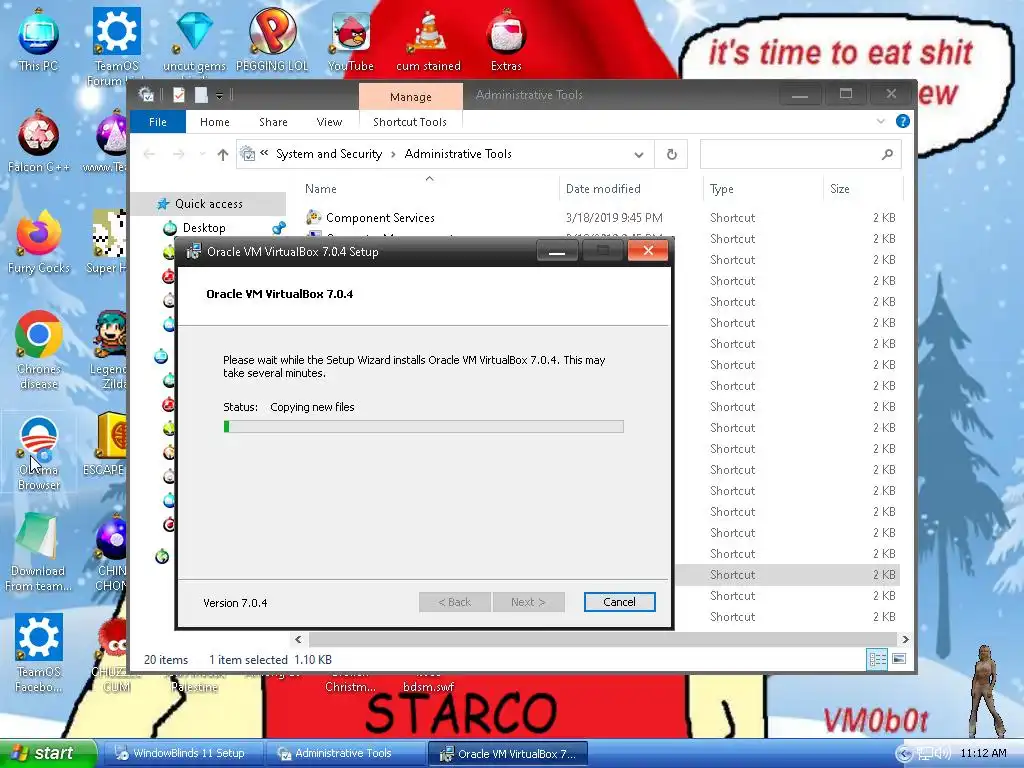Click the search magnifier icon in Explorer
The image size is (1024, 768).
[x=887, y=154]
